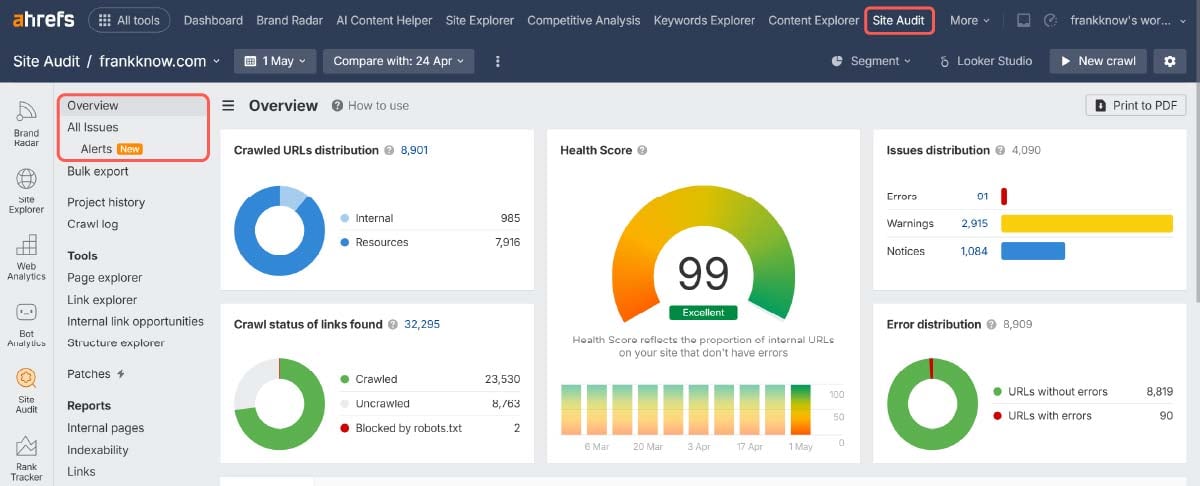Open Dashboard in top navigation
The width and height of the screenshot is (1200, 486).
pos(213,20)
